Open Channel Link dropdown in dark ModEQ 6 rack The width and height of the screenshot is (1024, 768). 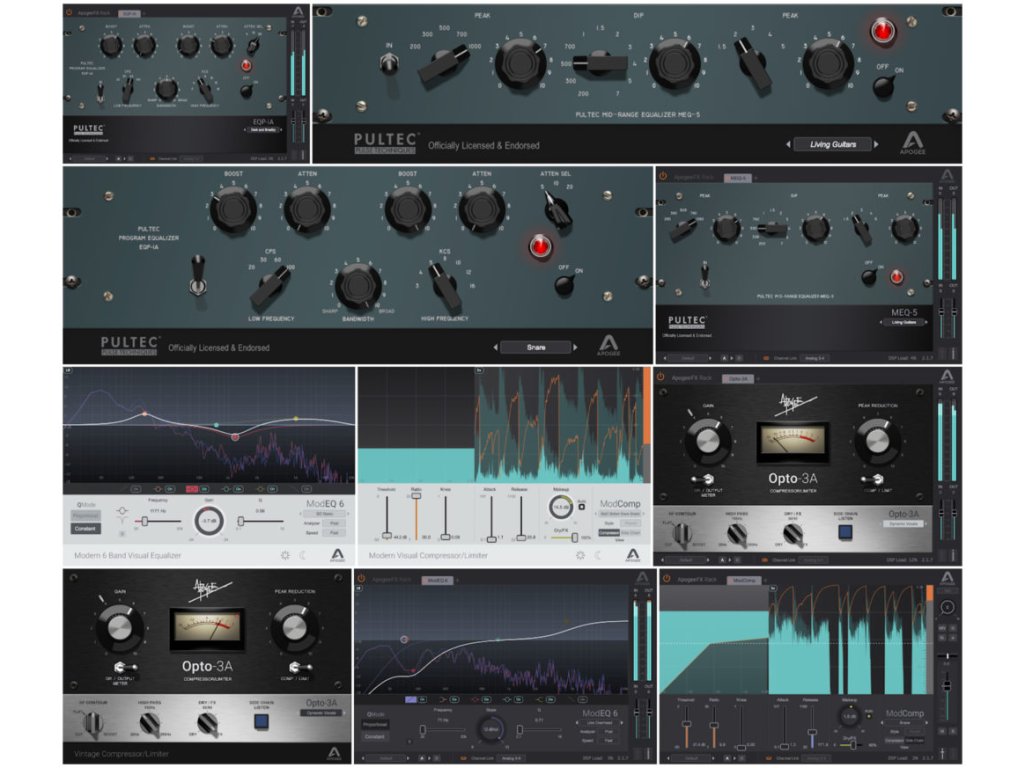pyautogui.click(x=511, y=758)
